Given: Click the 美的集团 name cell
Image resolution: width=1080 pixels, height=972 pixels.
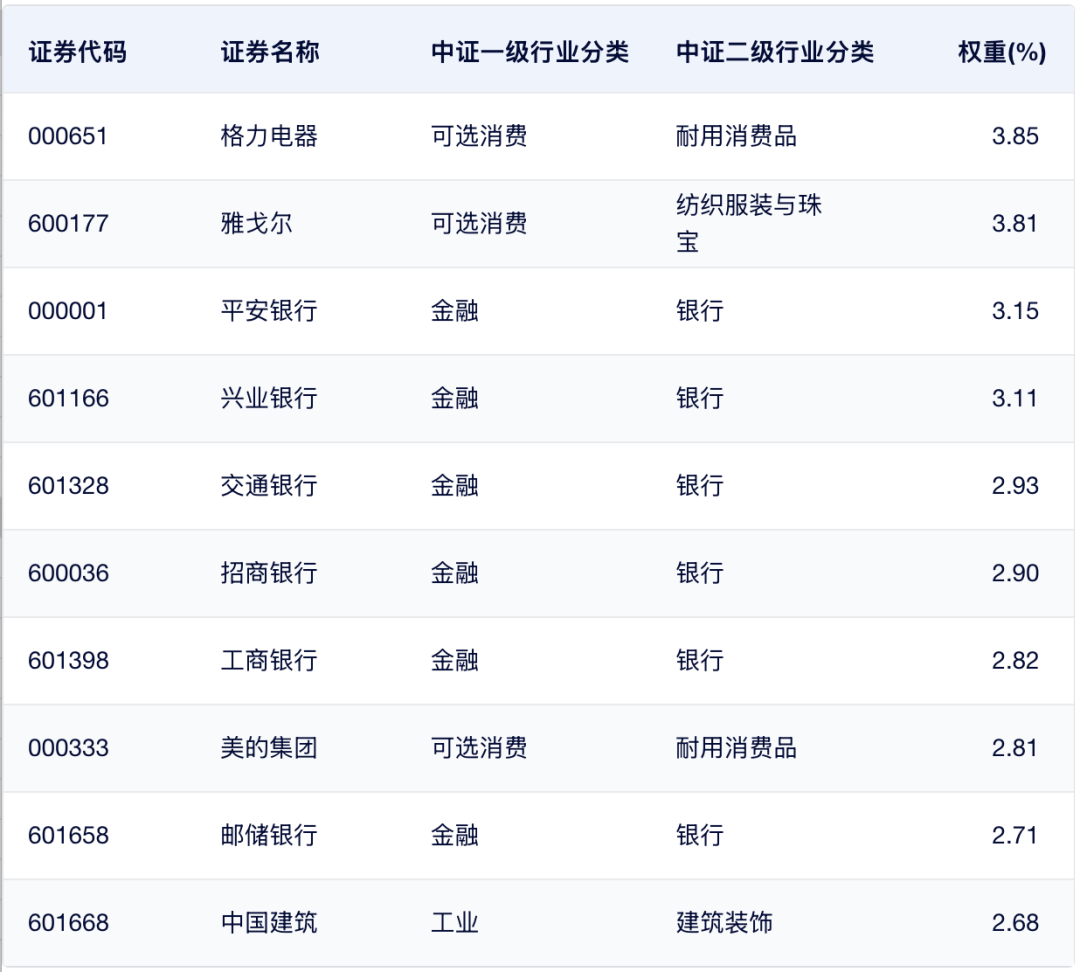Looking at the screenshot, I should 269,748.
